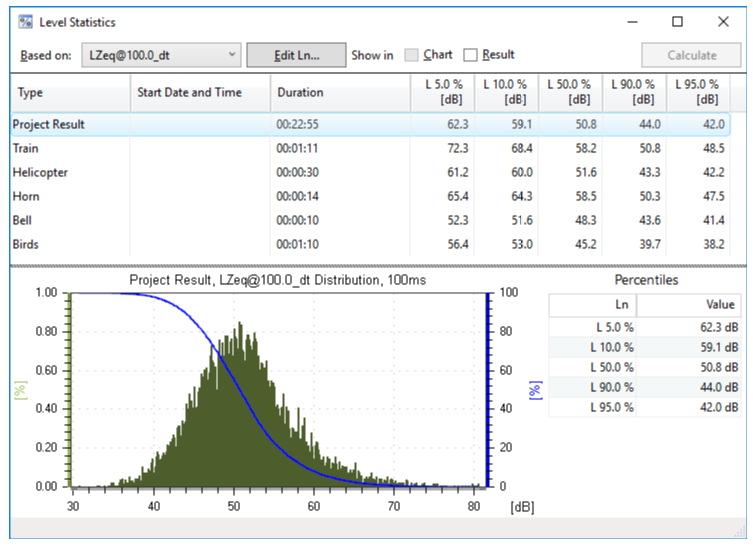Tick the Chart checkbox
This screenshot has width=753, height=551.
pos(412,55)
